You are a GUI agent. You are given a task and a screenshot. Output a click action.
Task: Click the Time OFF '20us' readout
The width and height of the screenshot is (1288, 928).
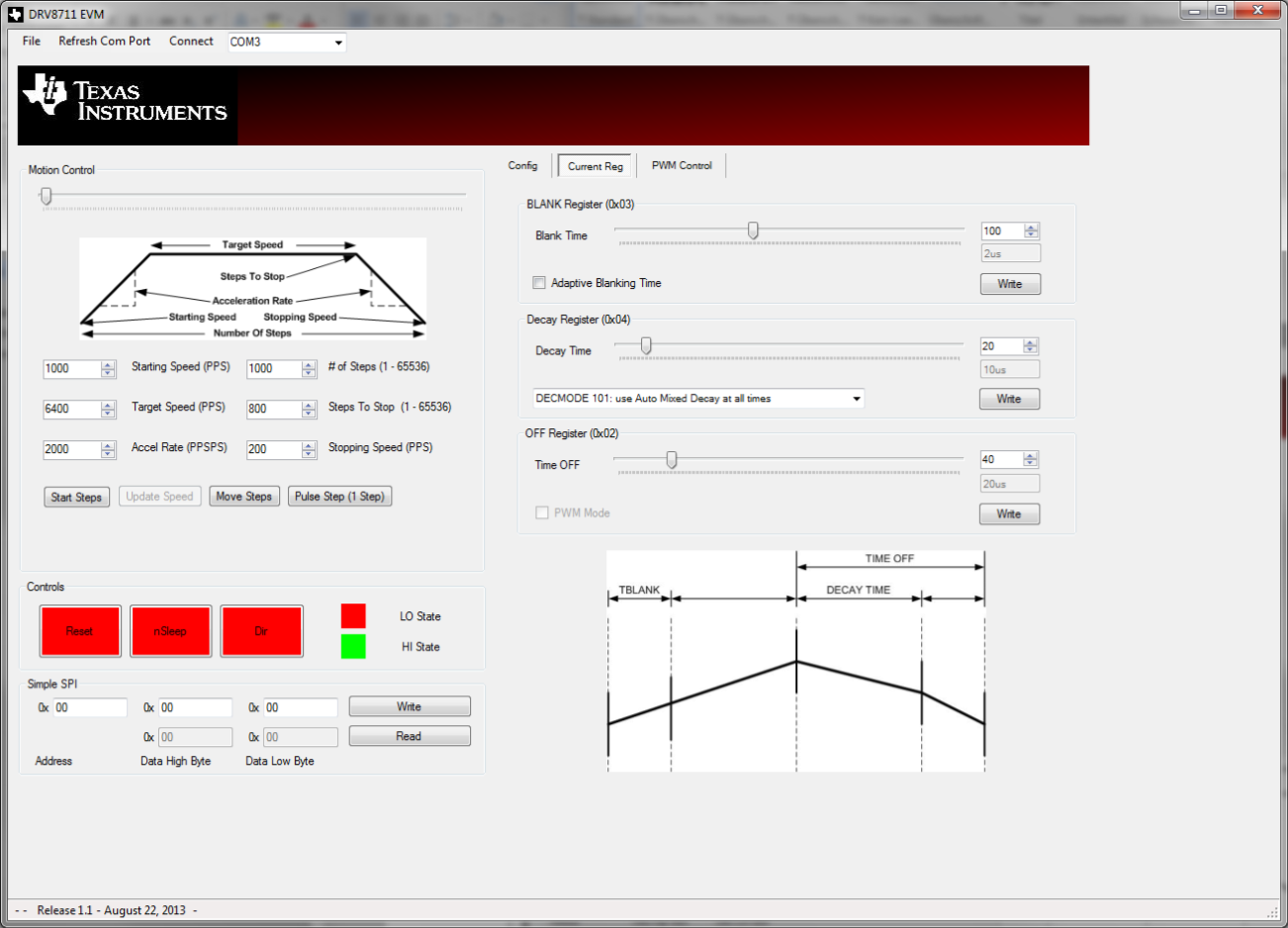click(1010, 484)
